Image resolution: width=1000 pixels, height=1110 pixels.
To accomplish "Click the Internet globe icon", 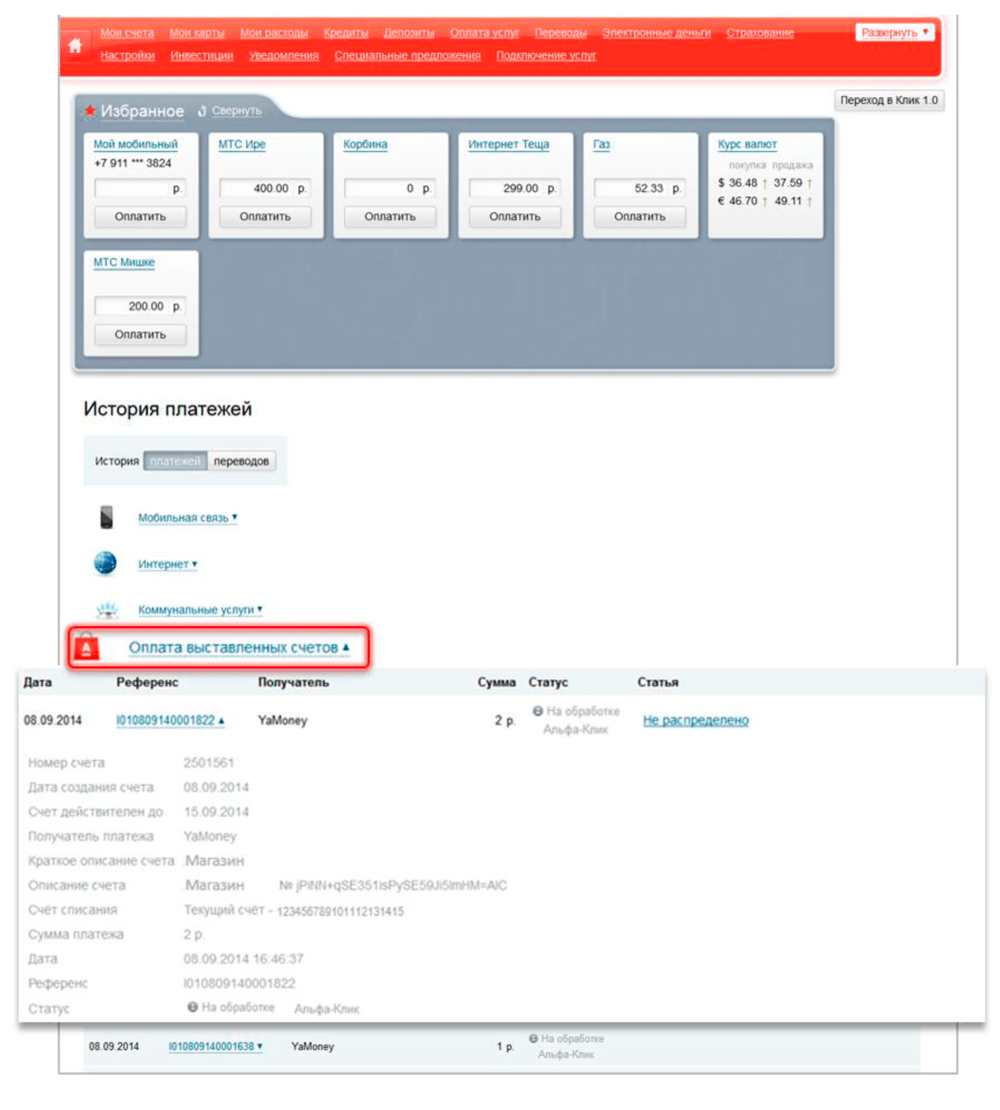I will pos(105,563).
